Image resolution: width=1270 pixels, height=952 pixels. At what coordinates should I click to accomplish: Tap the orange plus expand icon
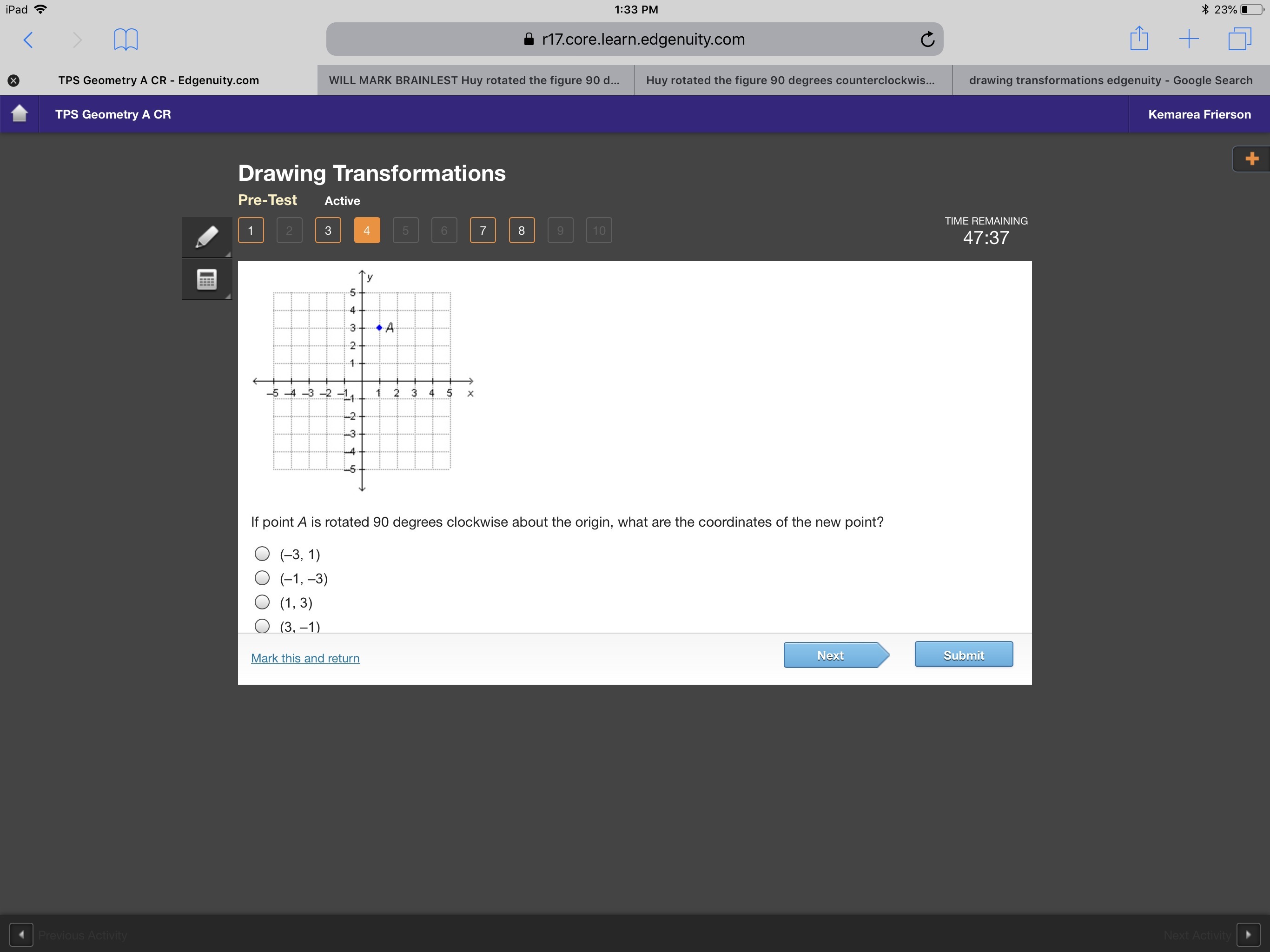pyautogui.click(x=1251, y=159)
